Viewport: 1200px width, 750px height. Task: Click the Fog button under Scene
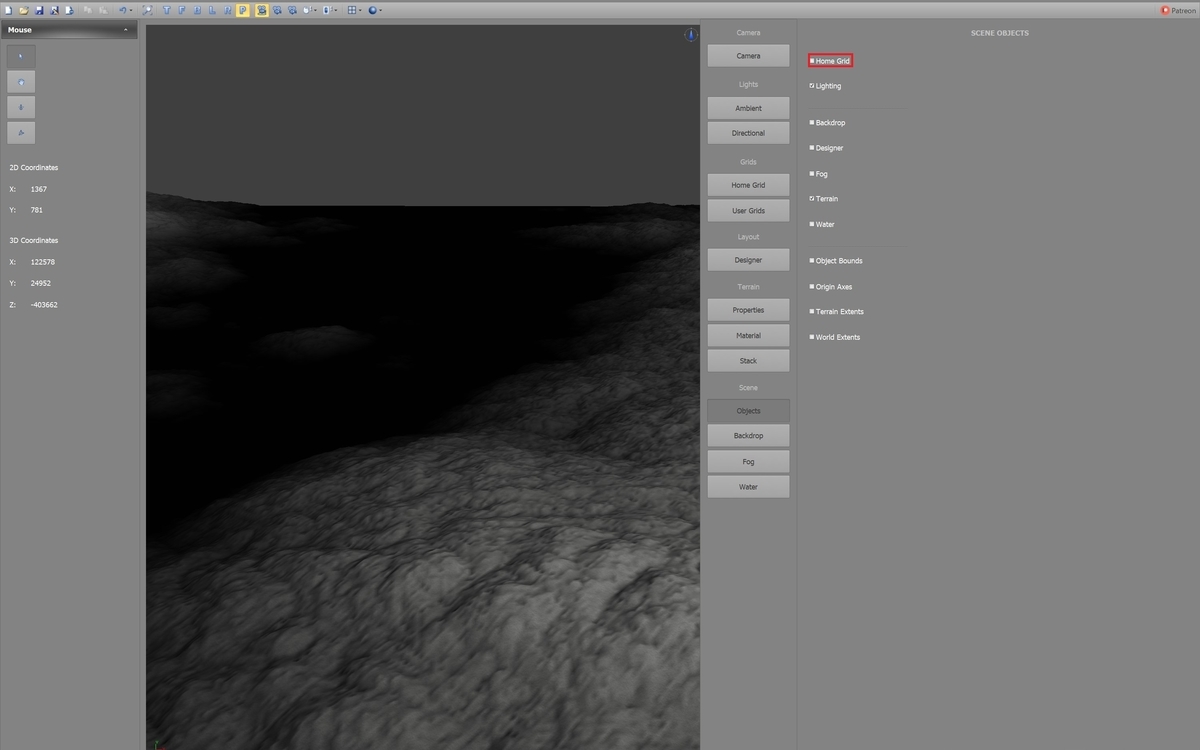click(748, 462)
